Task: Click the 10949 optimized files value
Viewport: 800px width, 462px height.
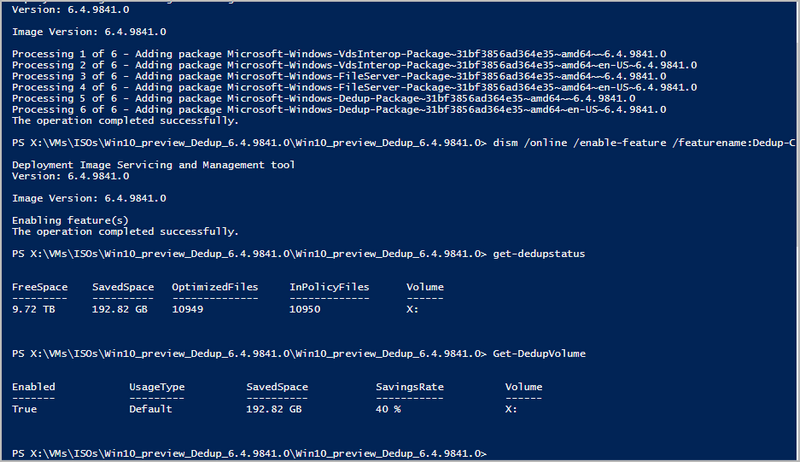Action: 188,309
